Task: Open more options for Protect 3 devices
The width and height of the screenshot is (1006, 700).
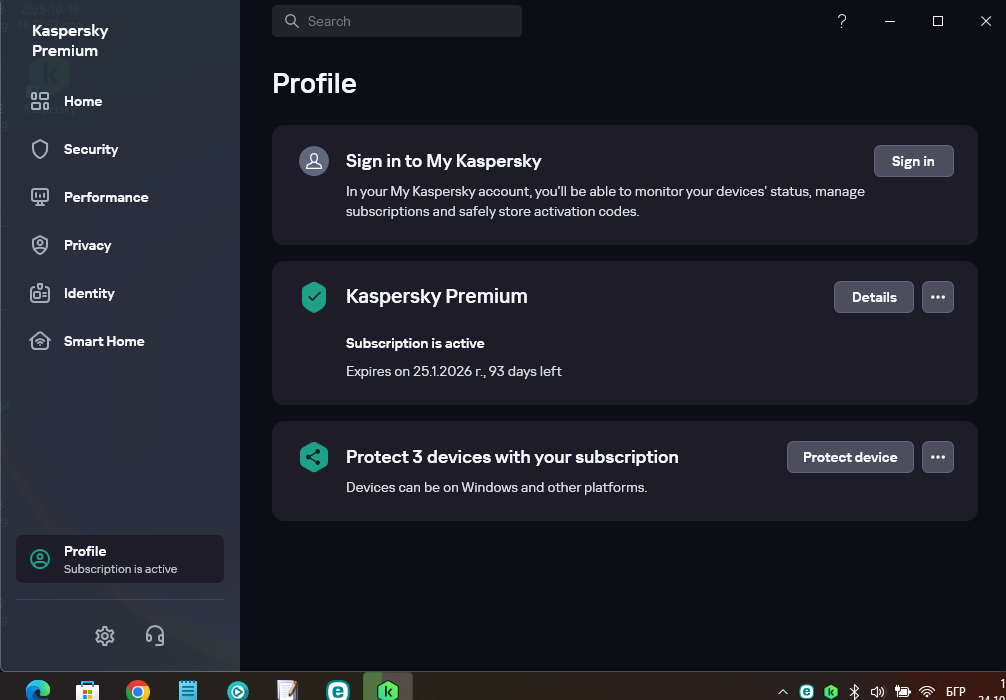Action: pos(937,457)
